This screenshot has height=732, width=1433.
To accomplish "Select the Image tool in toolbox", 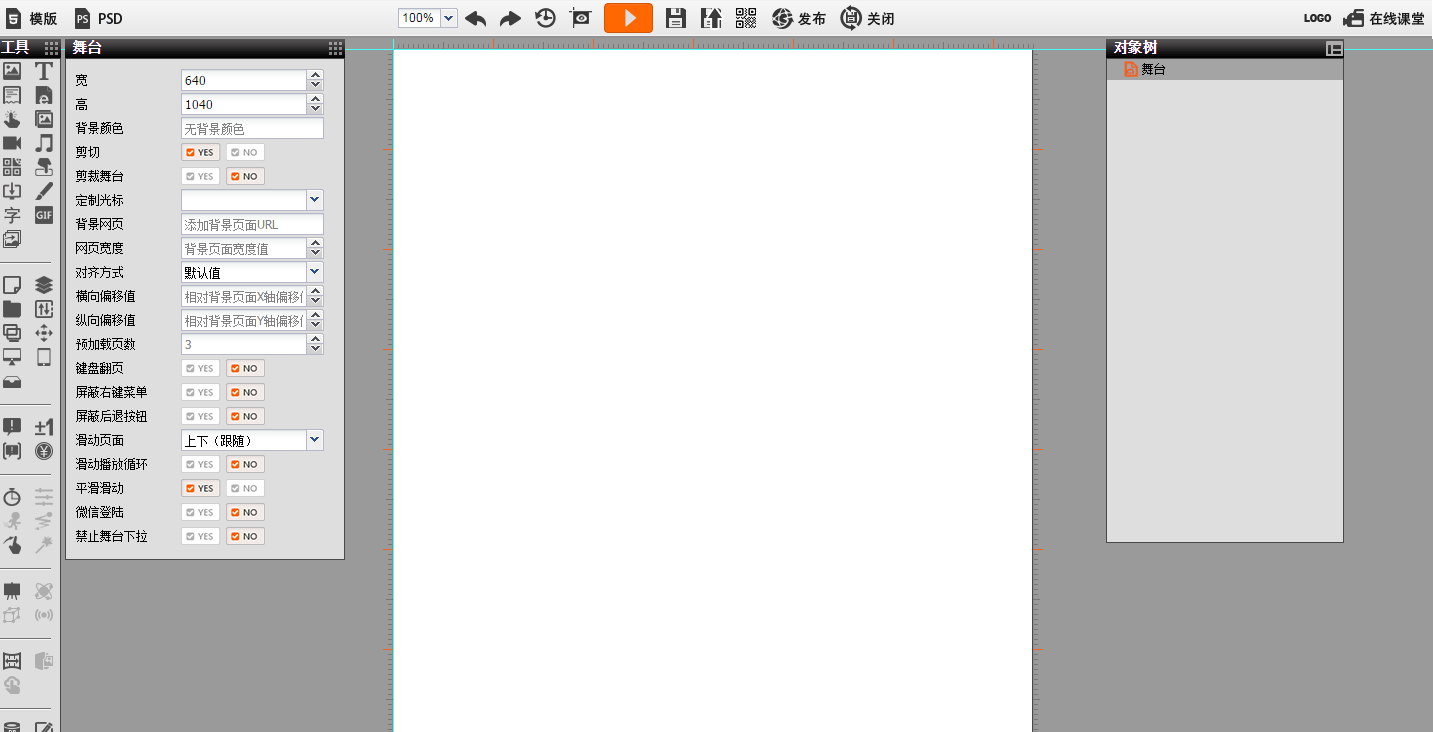I will (12, 71).
